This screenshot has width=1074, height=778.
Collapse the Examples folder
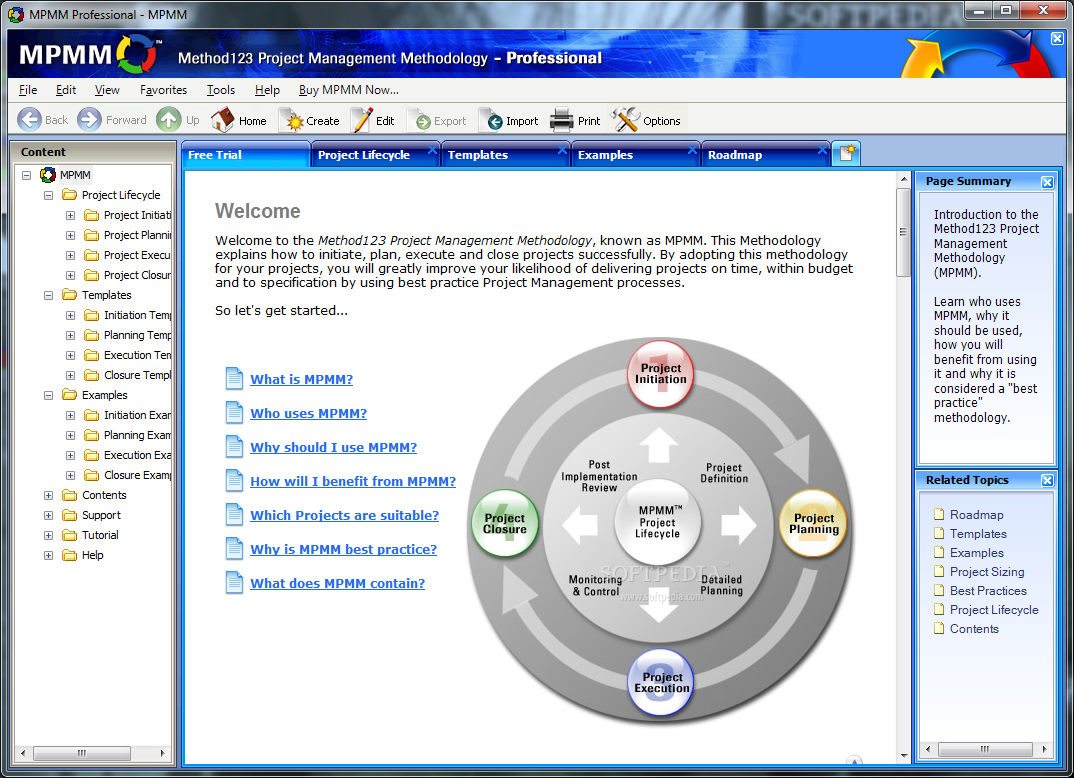click(x=49, y=395)
